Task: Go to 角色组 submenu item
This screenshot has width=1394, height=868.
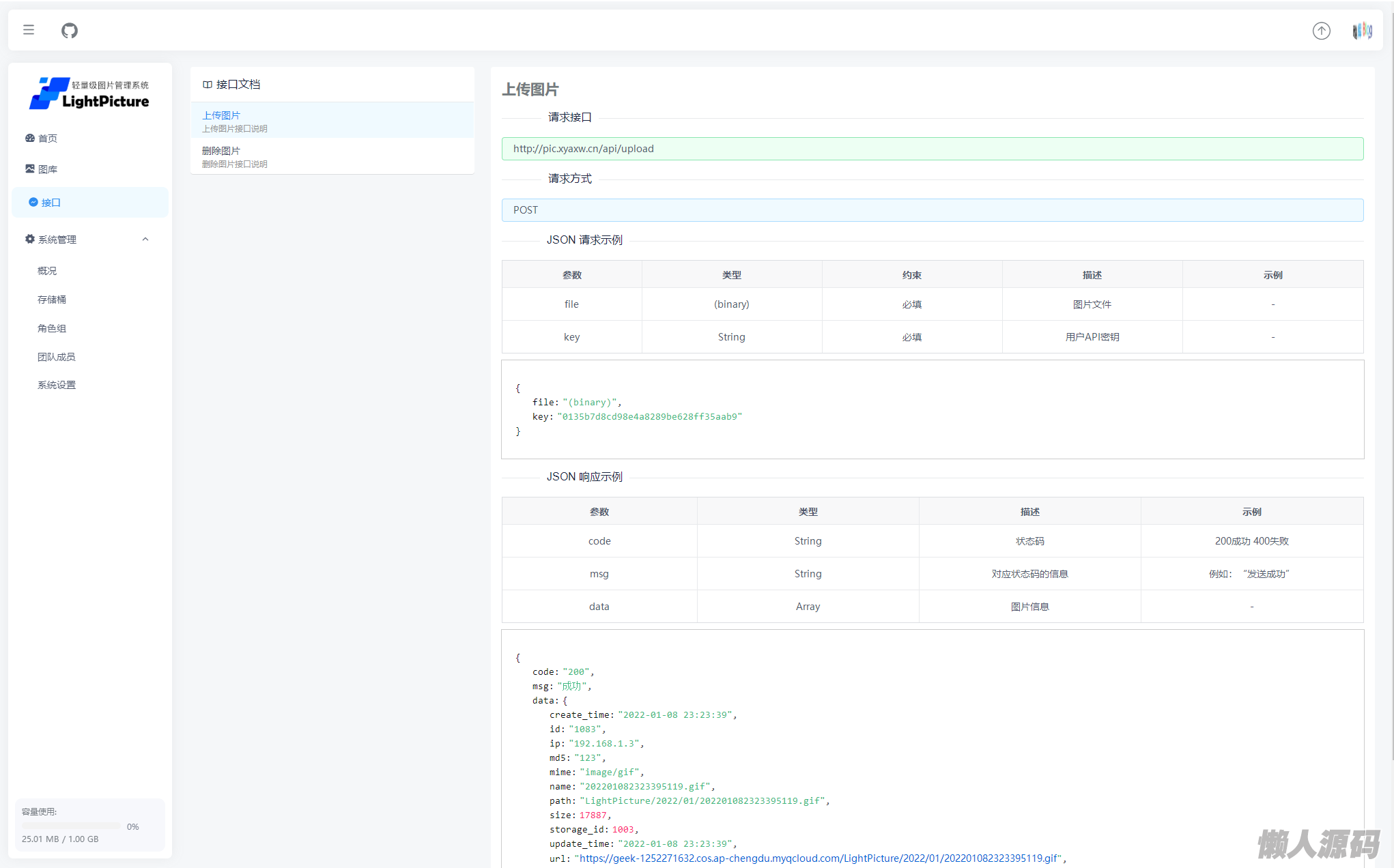Action: (x=52, y=328)
